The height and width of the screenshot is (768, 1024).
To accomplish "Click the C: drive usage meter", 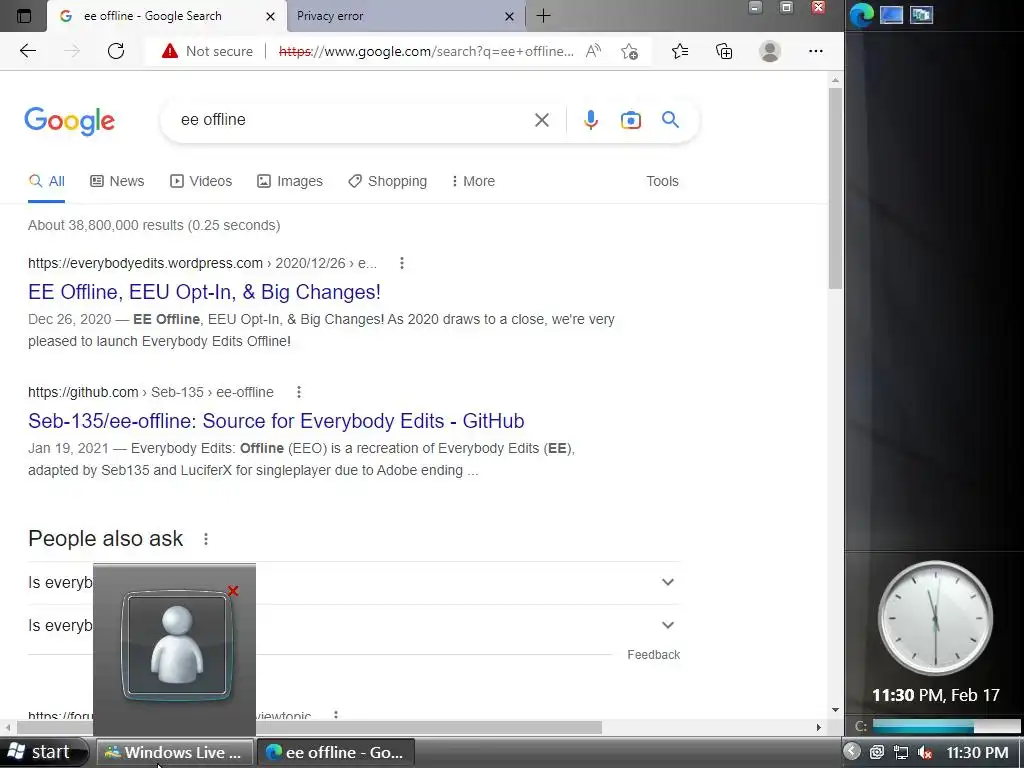I will 946,726.
